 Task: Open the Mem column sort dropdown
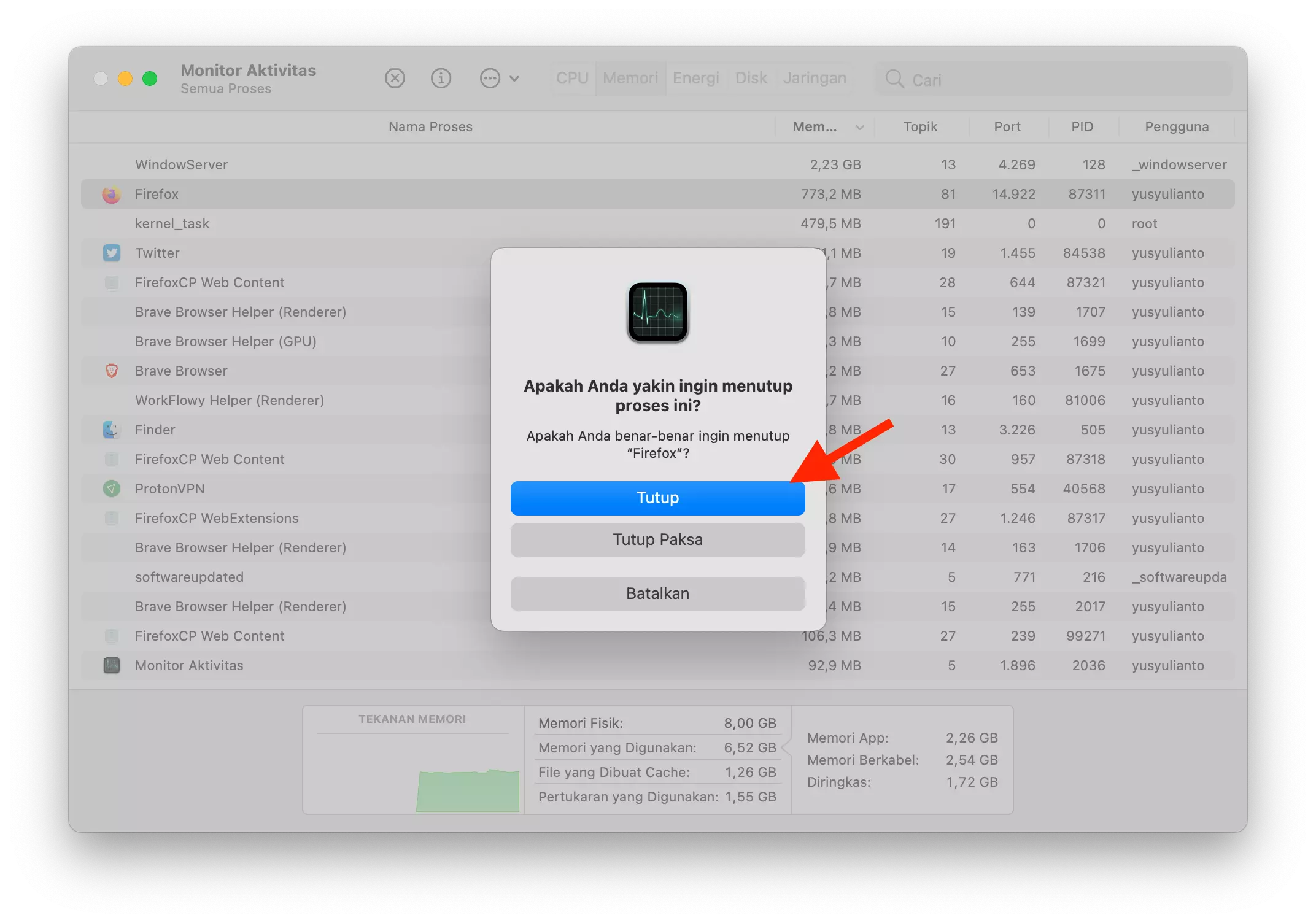[x=859, y=127]
